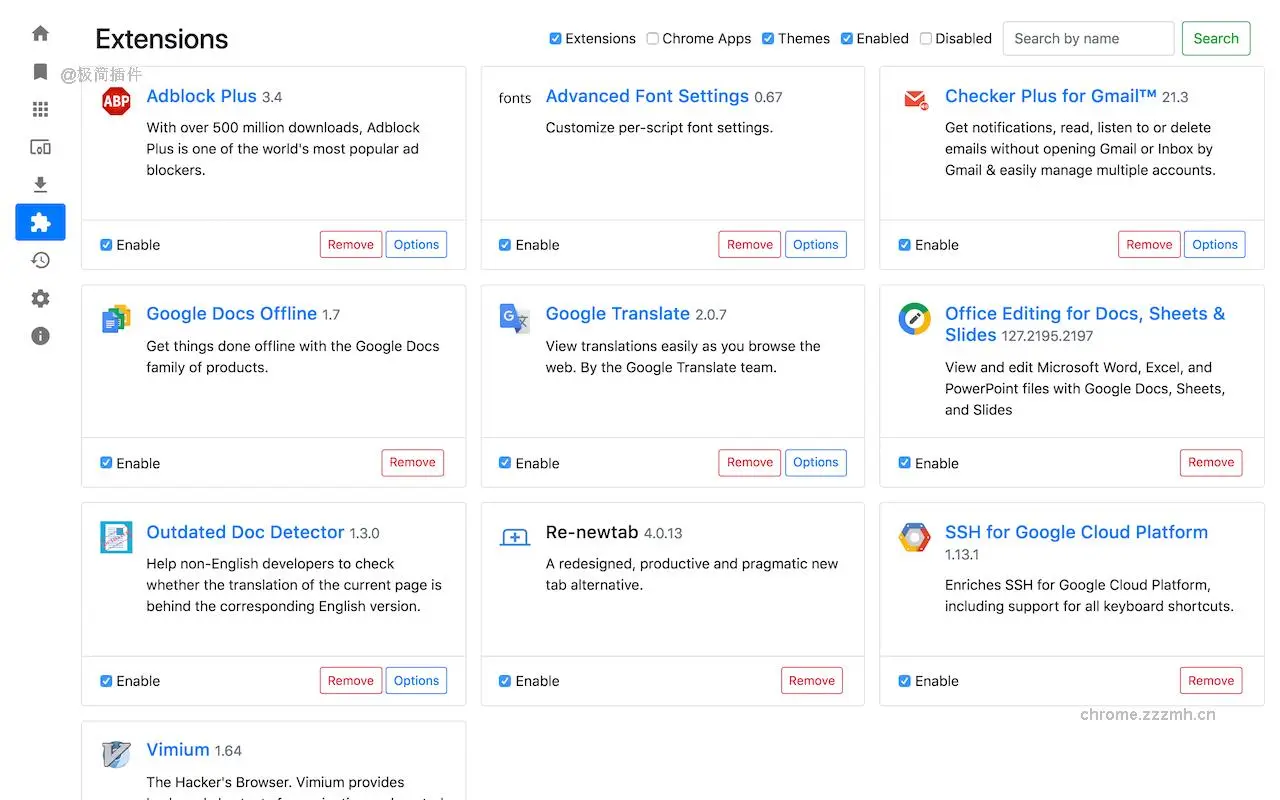The height and width of the screenshot is (800, 1280).
Task: Disable Google Translate via Enable checkbox
Action: (505, 463)
